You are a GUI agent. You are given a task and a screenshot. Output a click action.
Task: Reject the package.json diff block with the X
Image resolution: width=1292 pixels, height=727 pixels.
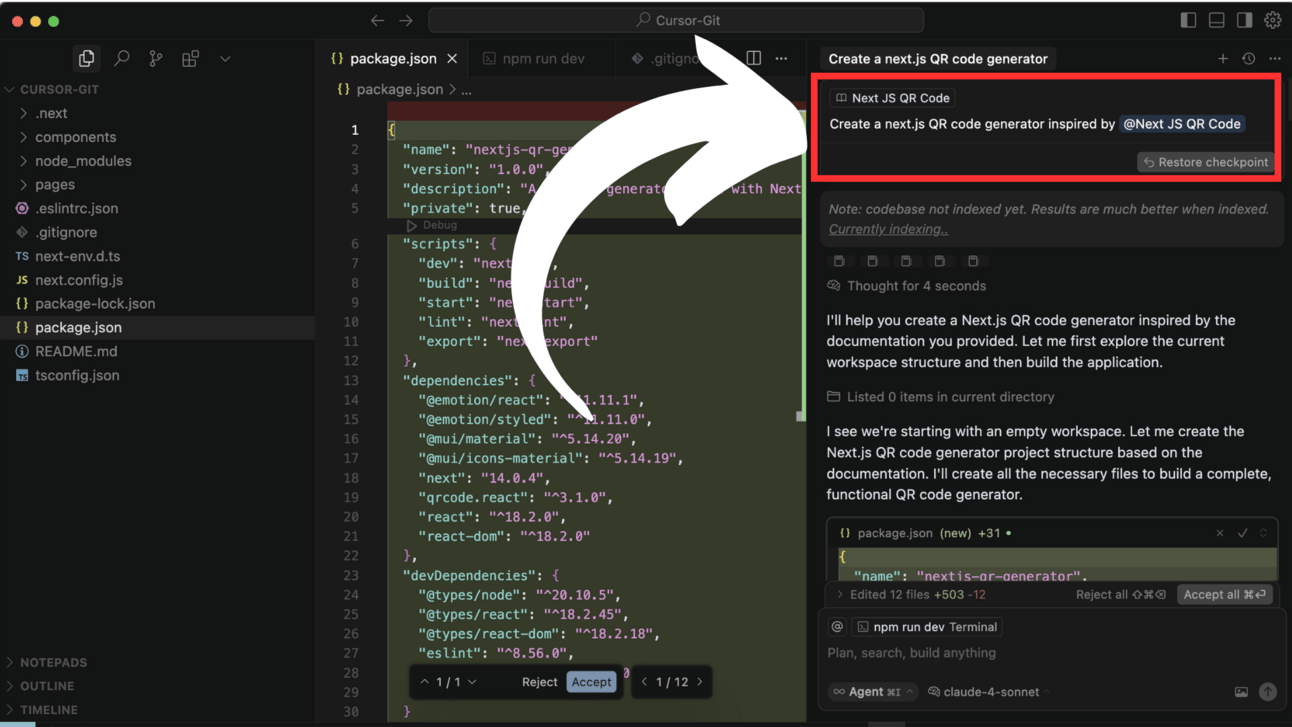[1220, 533]
